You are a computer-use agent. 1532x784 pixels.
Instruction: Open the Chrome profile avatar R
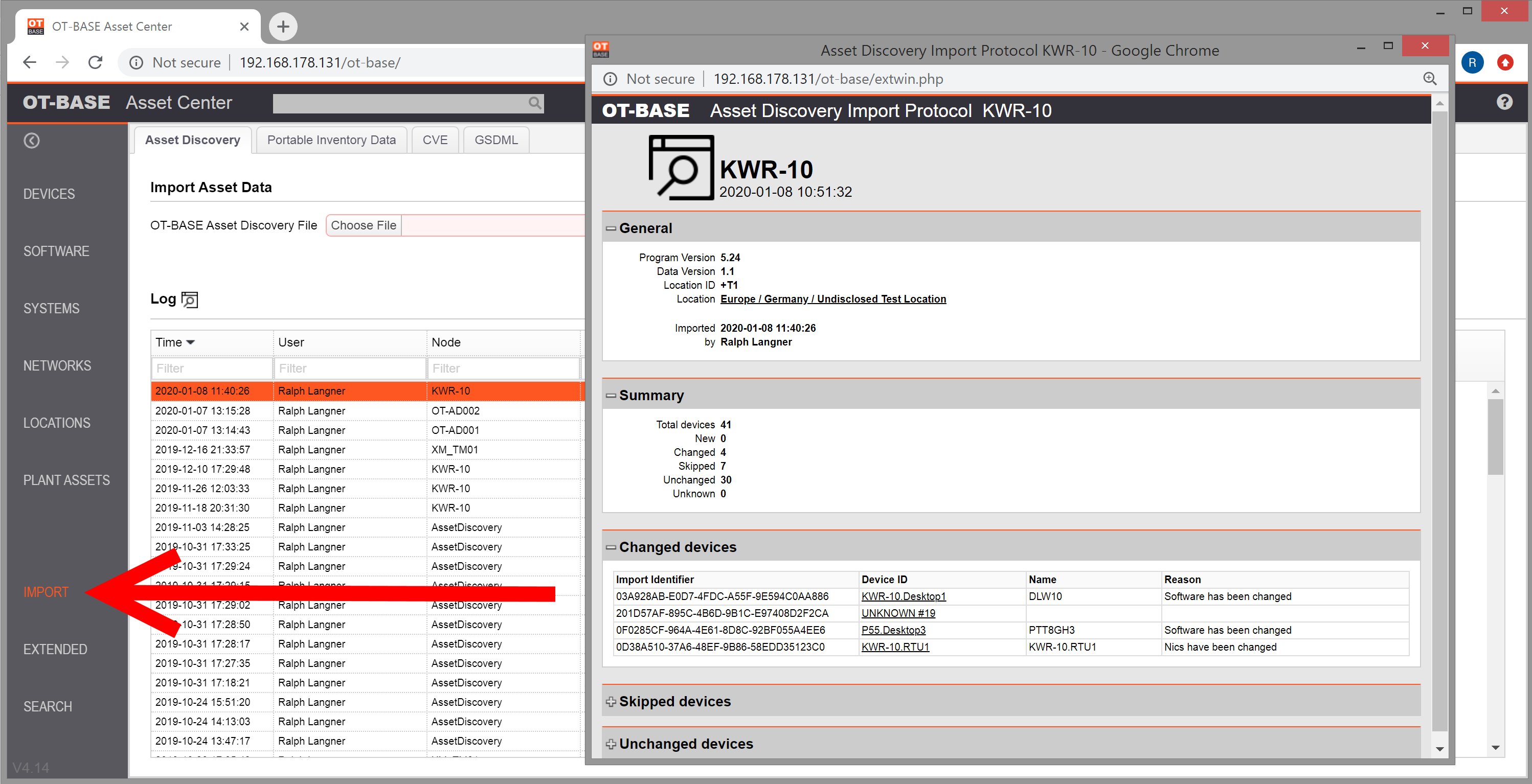[1472, 62]
